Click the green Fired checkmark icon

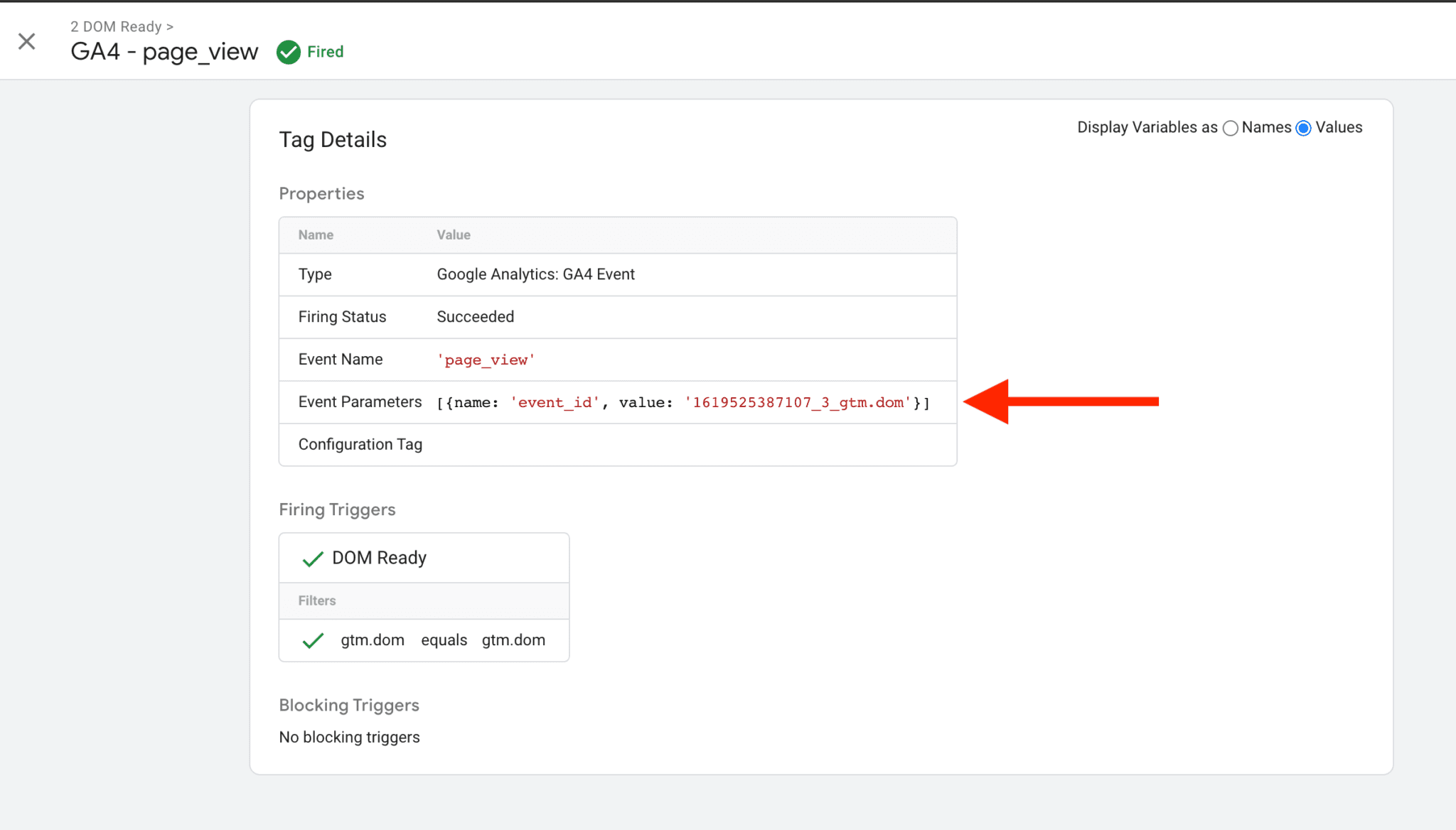coord(288,52)
